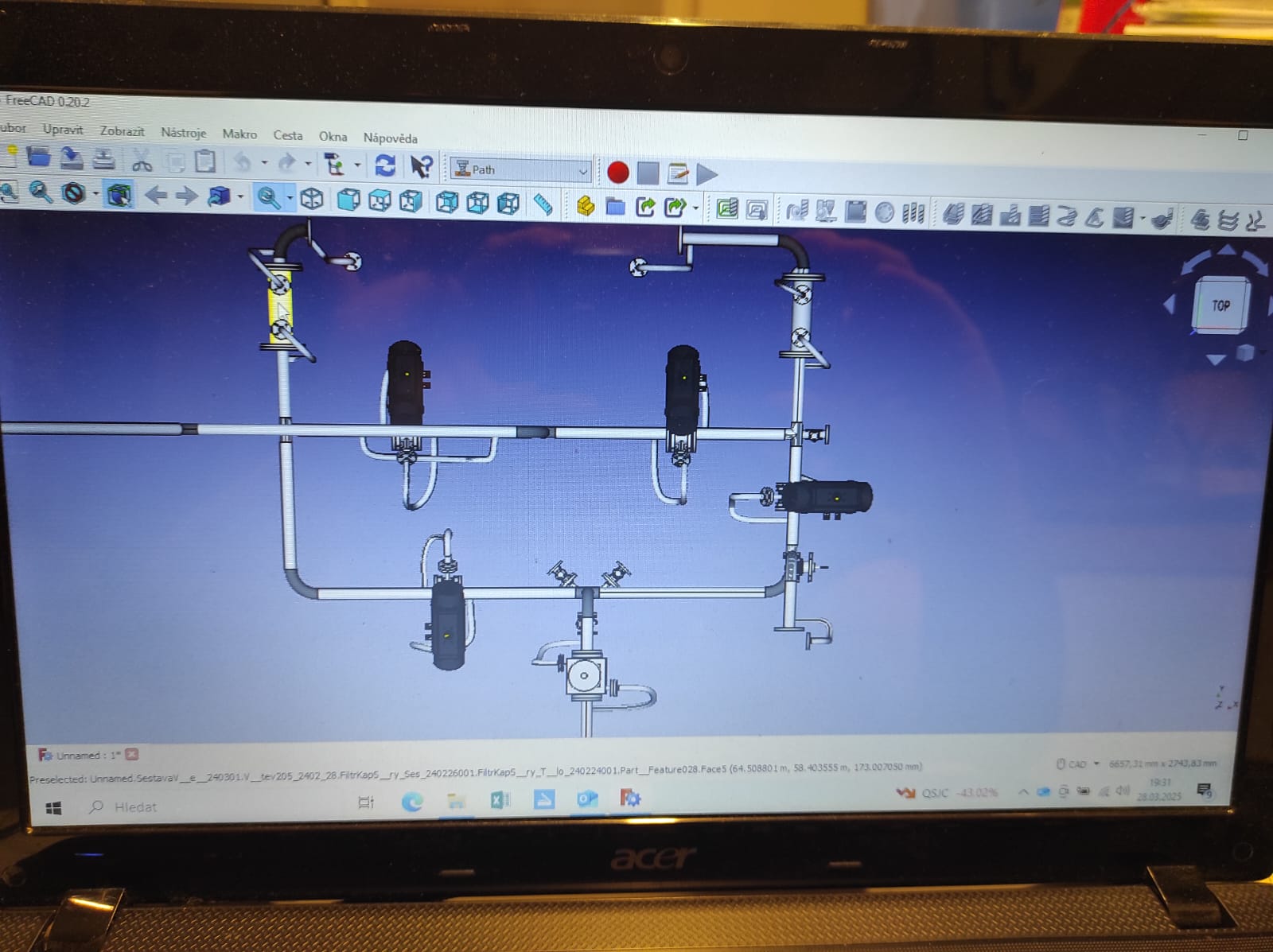Execute macro with play button
Screen dimensions: 1273x952
coord(707,173)
